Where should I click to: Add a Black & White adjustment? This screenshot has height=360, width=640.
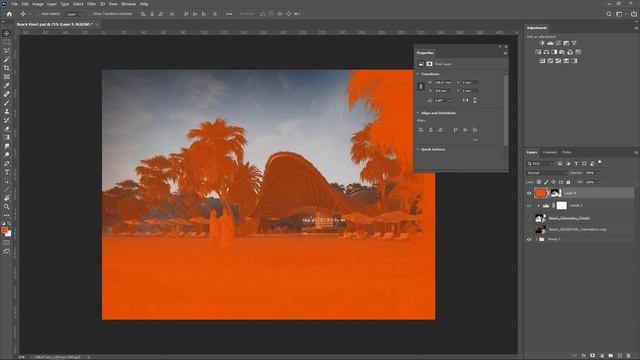tap(554, 52)
